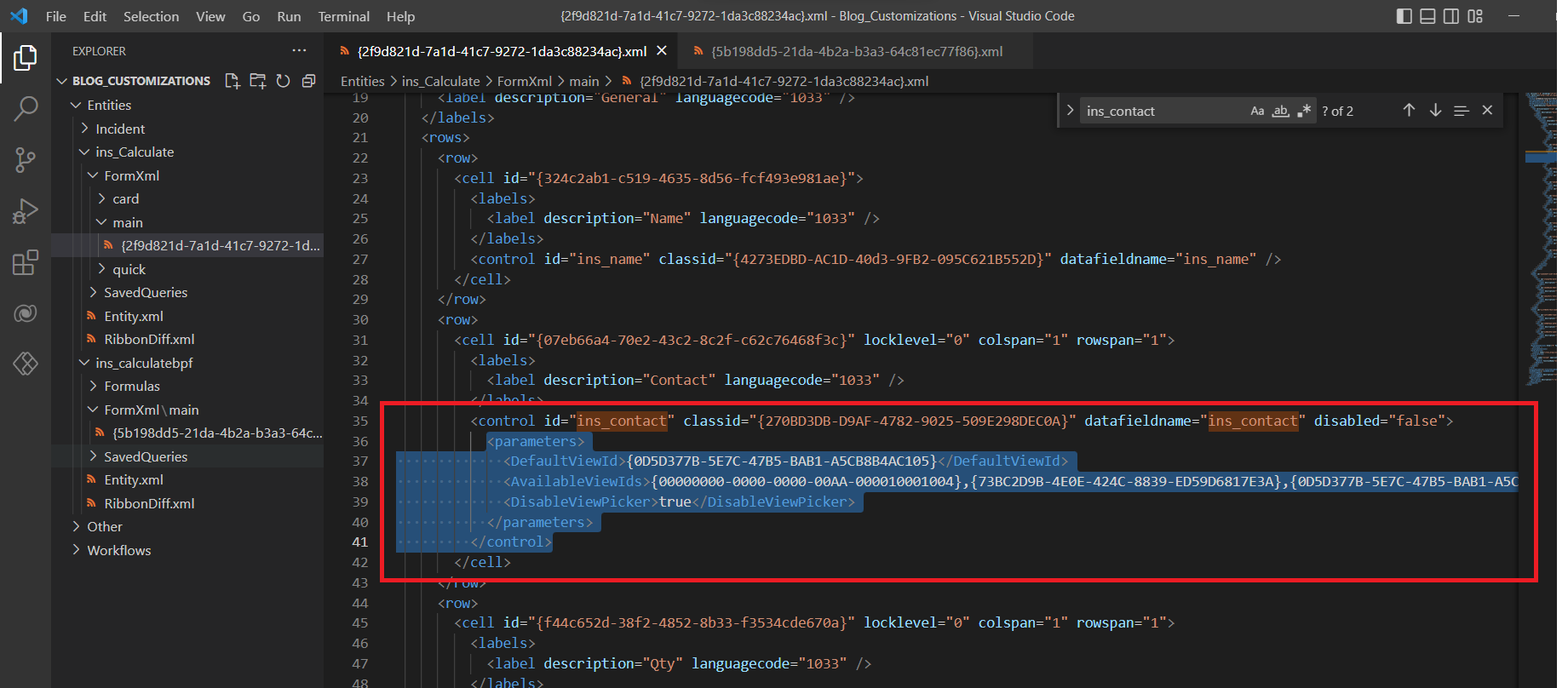Expand the card folder
This screenshot has height=688, width=1568.
[x=101, y=198]
